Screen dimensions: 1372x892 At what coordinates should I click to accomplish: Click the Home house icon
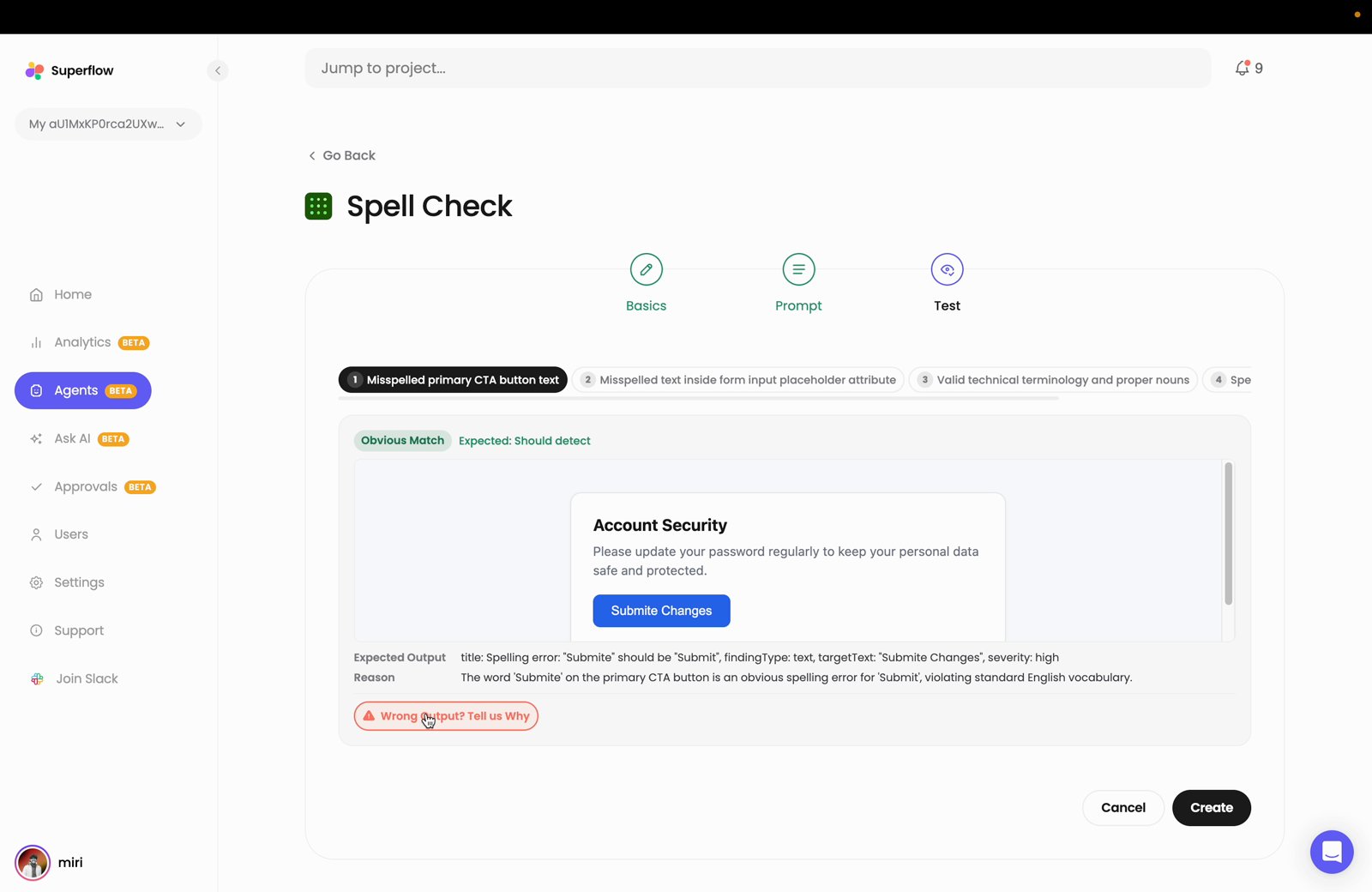pyautogui.click(x=36, y=294)
